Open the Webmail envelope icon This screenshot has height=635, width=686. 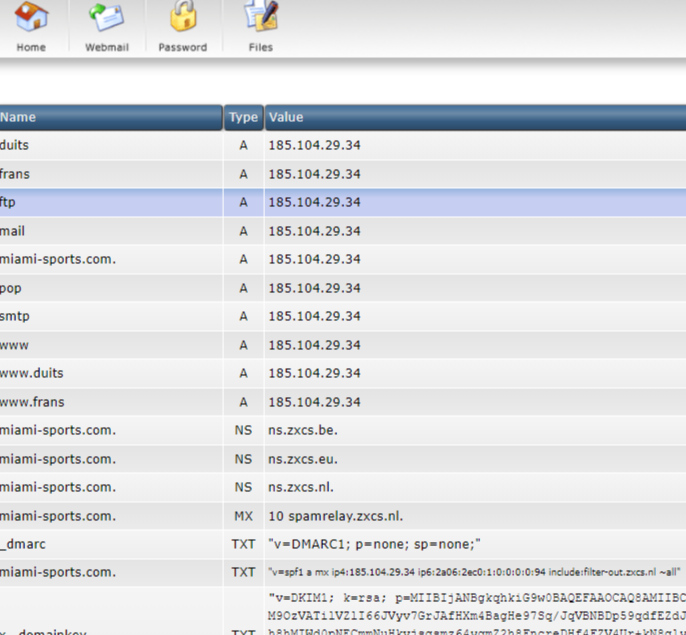point(107,18)
